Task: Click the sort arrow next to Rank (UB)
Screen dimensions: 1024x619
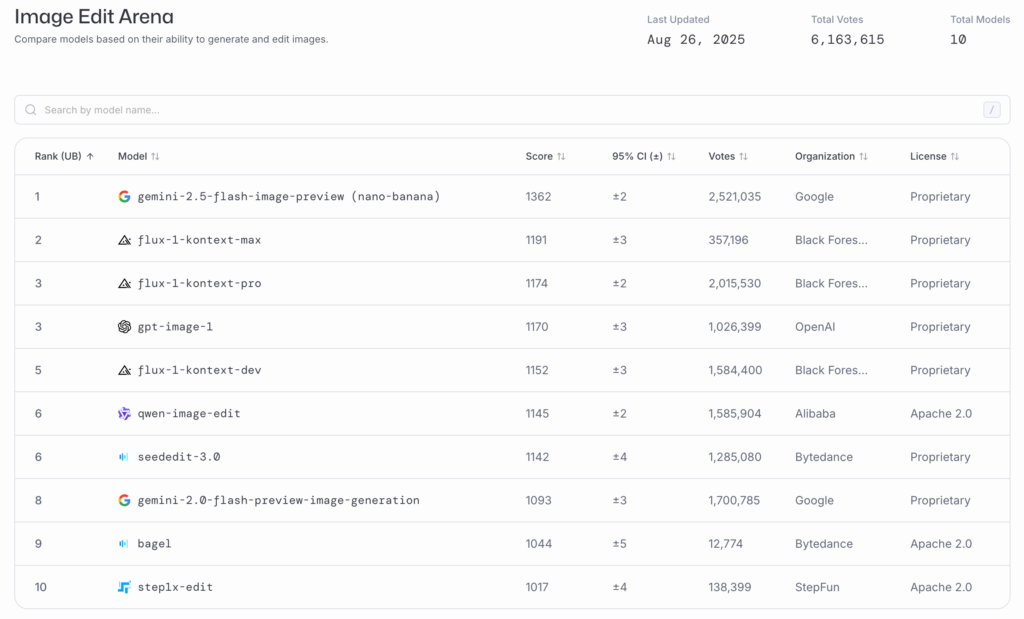Action: tap(90, 156)
